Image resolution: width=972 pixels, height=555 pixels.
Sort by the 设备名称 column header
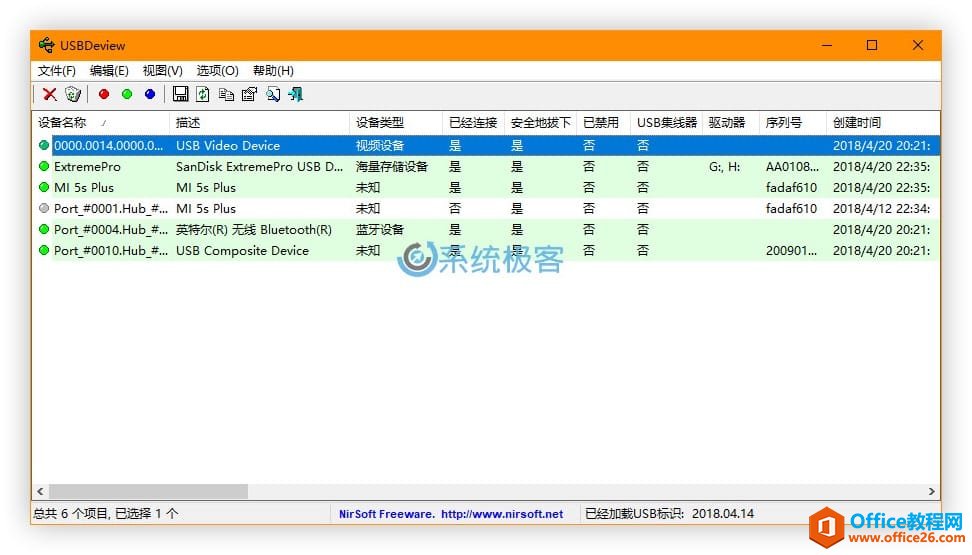[x=100, y=123]
